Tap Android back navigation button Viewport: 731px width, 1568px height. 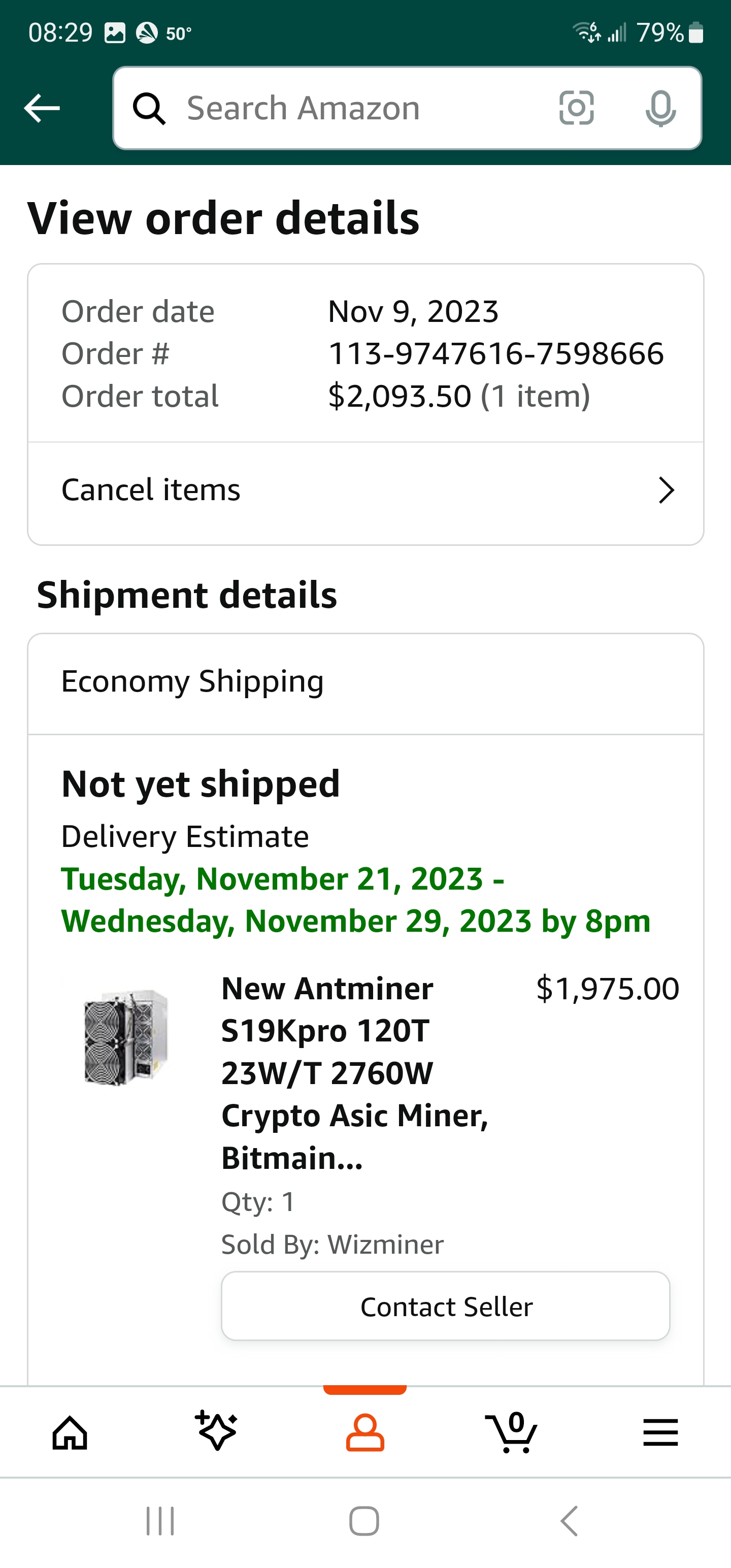click(569, 1521)
